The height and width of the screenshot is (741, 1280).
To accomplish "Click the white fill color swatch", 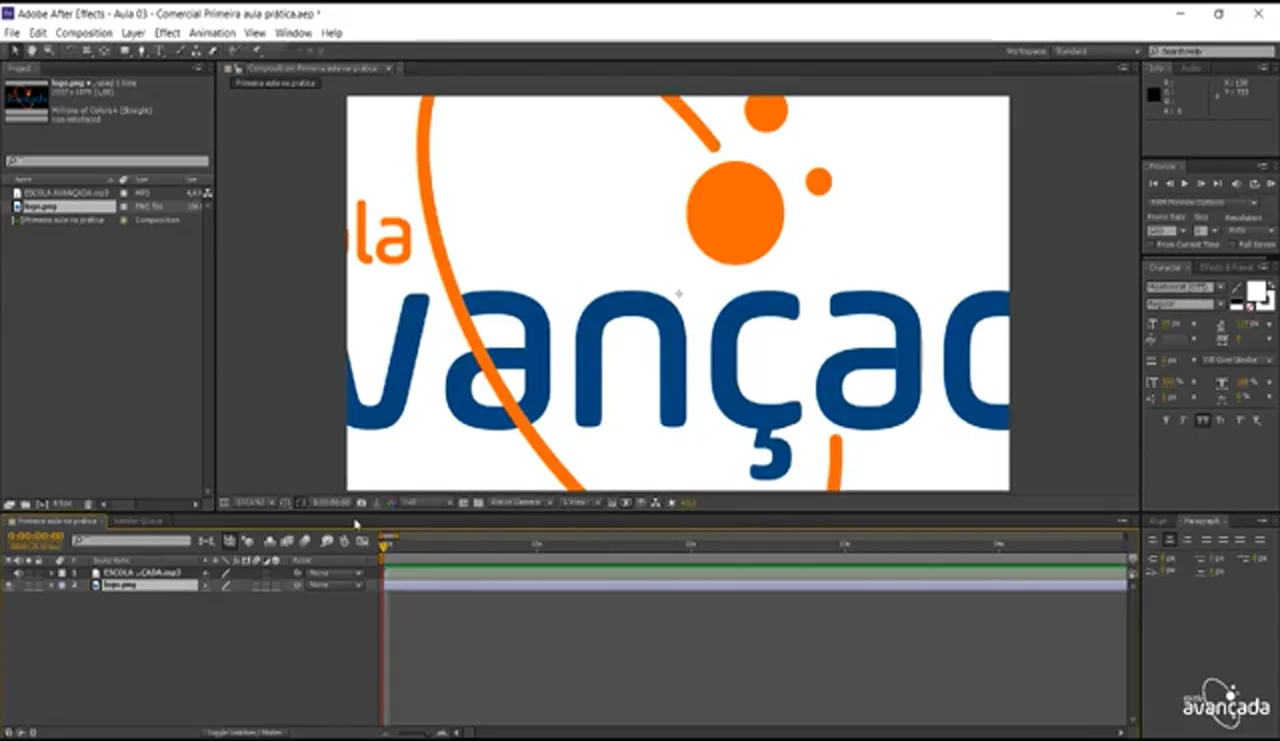I will [1256, 290].
